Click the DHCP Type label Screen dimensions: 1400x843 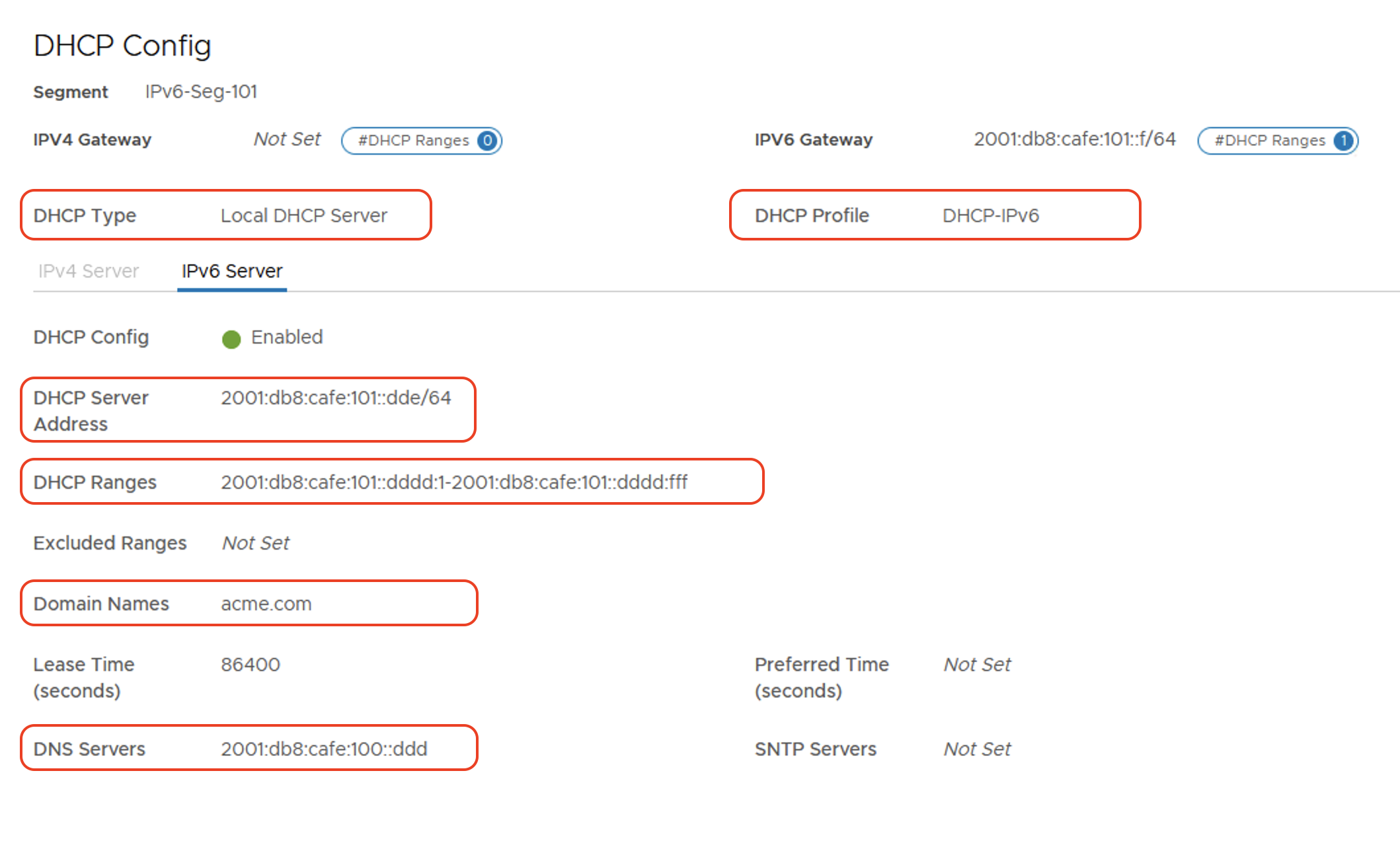tap(85, 215)
